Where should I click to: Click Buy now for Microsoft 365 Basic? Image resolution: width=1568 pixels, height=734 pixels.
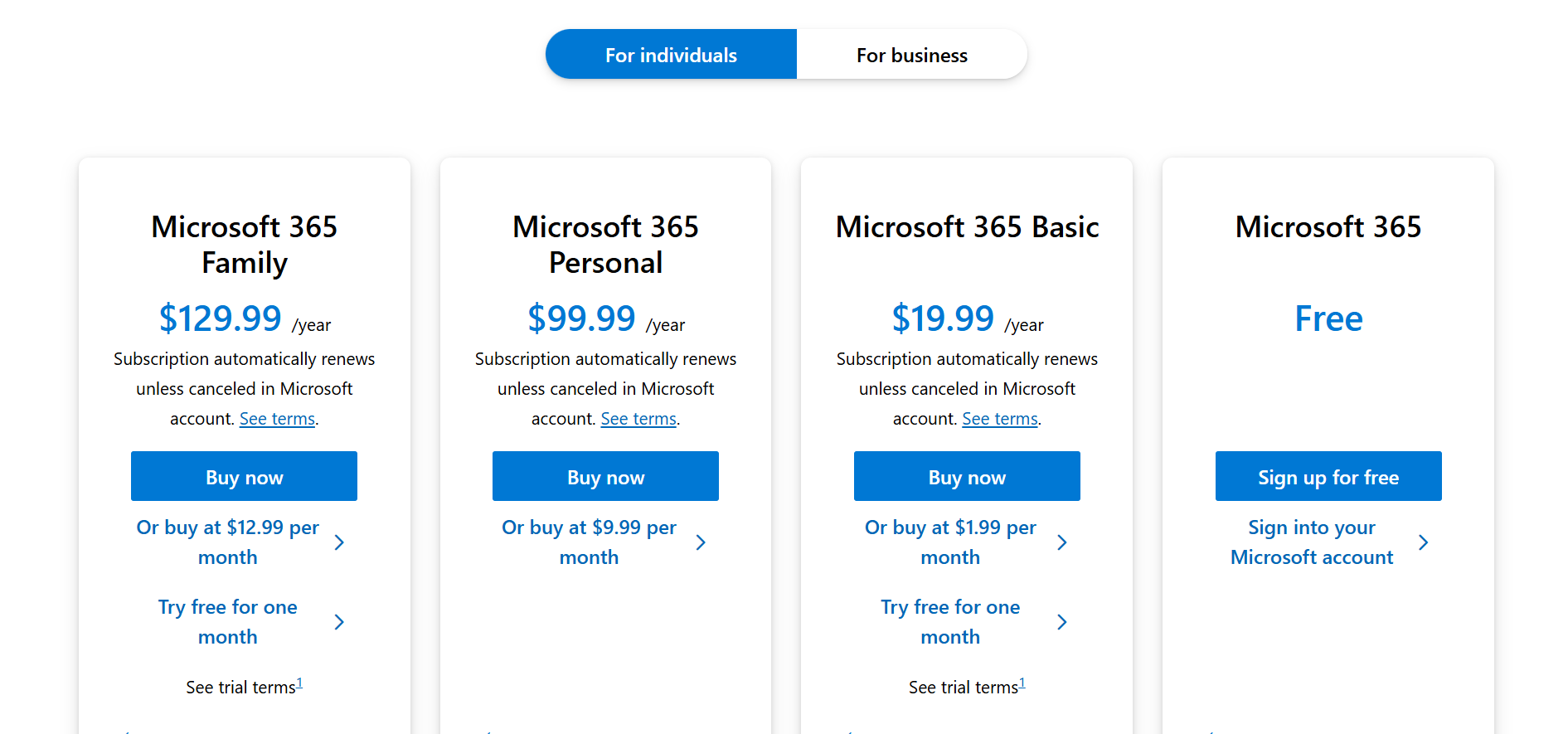pos(967,476)
